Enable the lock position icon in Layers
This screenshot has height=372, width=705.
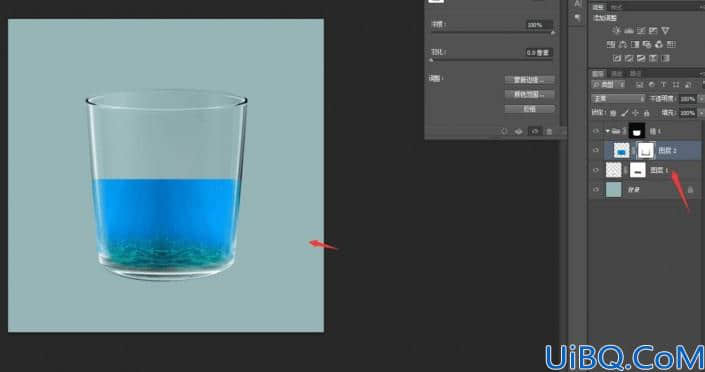pyautogui.click(x=635, y=113)
